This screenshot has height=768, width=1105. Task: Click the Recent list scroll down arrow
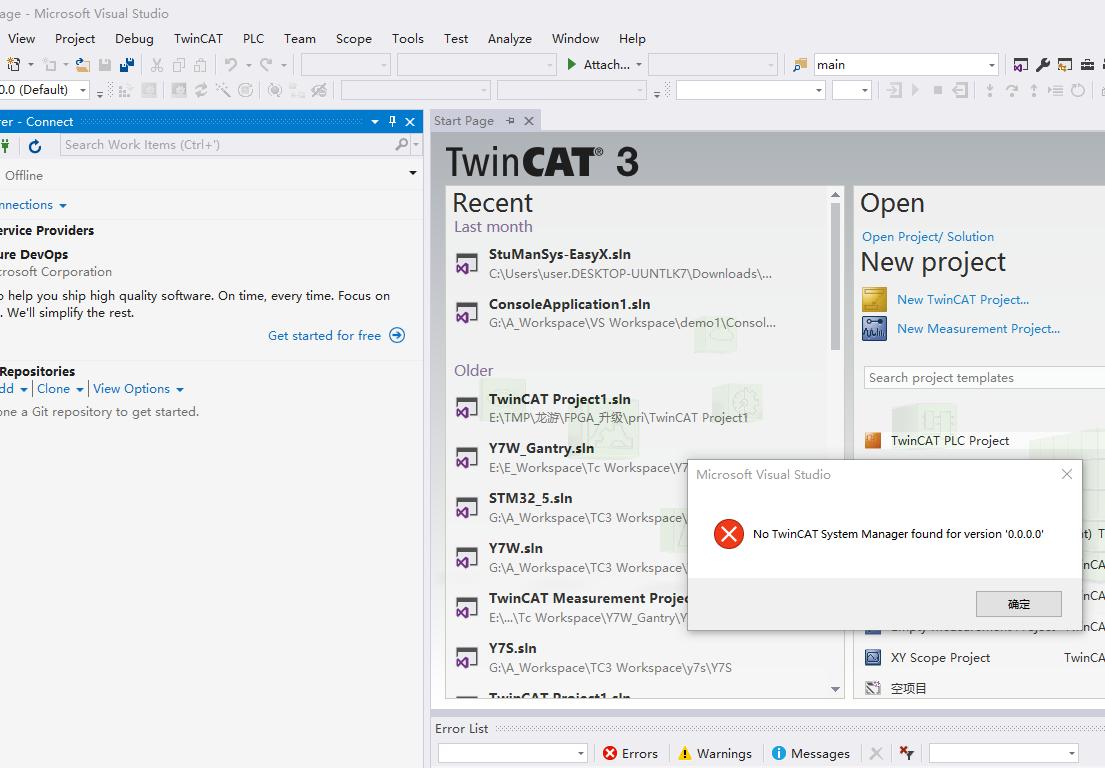pyautogui.click(x=835, y=689)
